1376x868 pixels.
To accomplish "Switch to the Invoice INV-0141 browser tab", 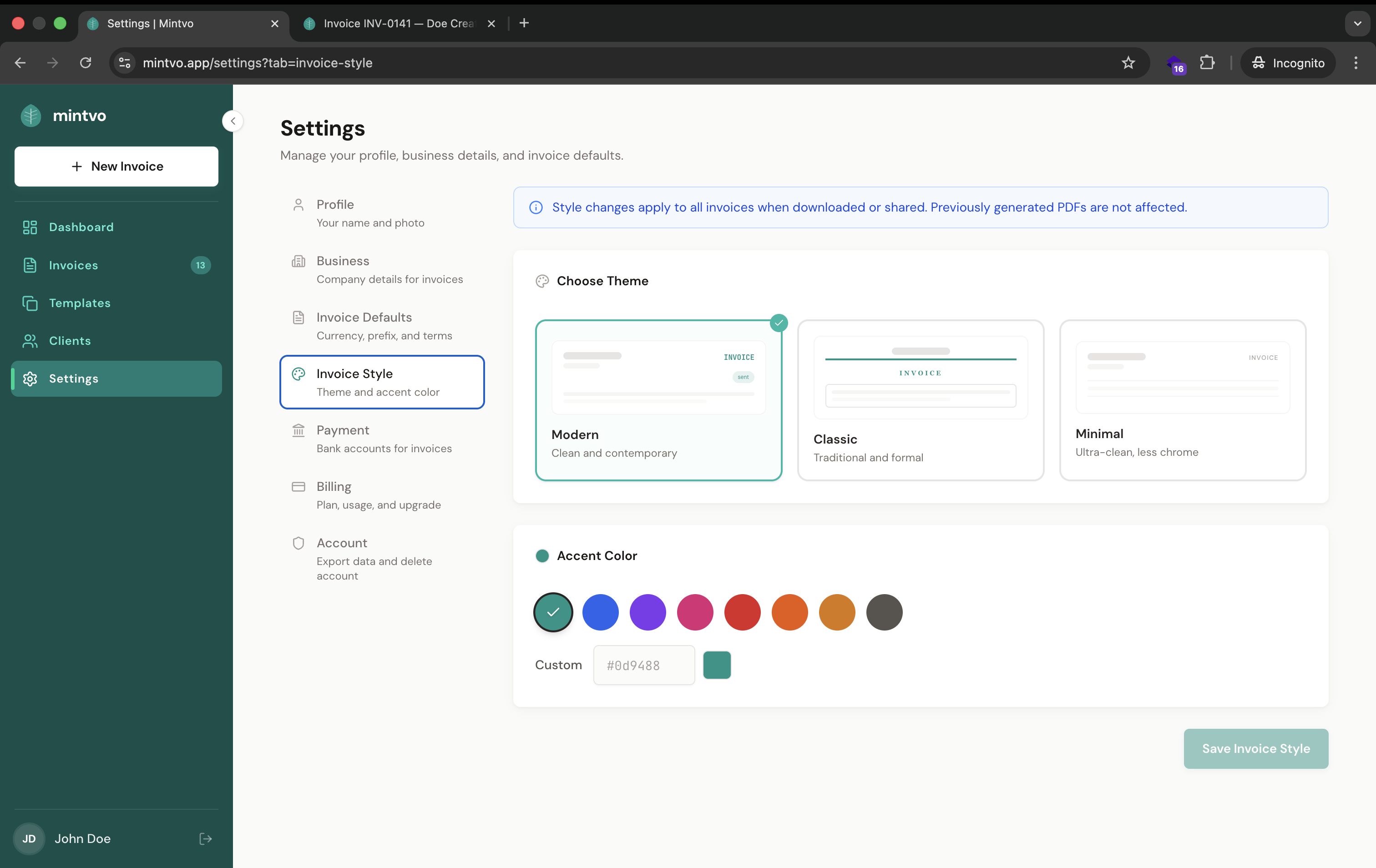I will point(398,23).
